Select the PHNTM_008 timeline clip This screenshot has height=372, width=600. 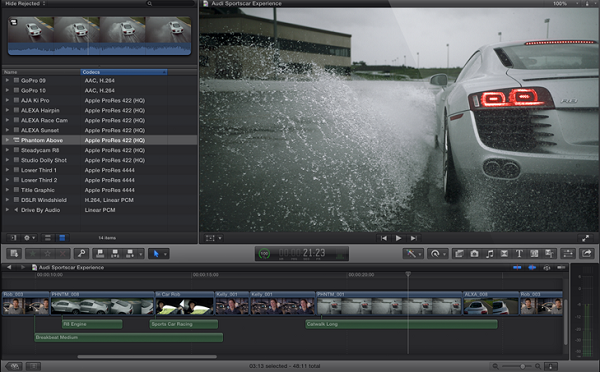click(102, 303)
